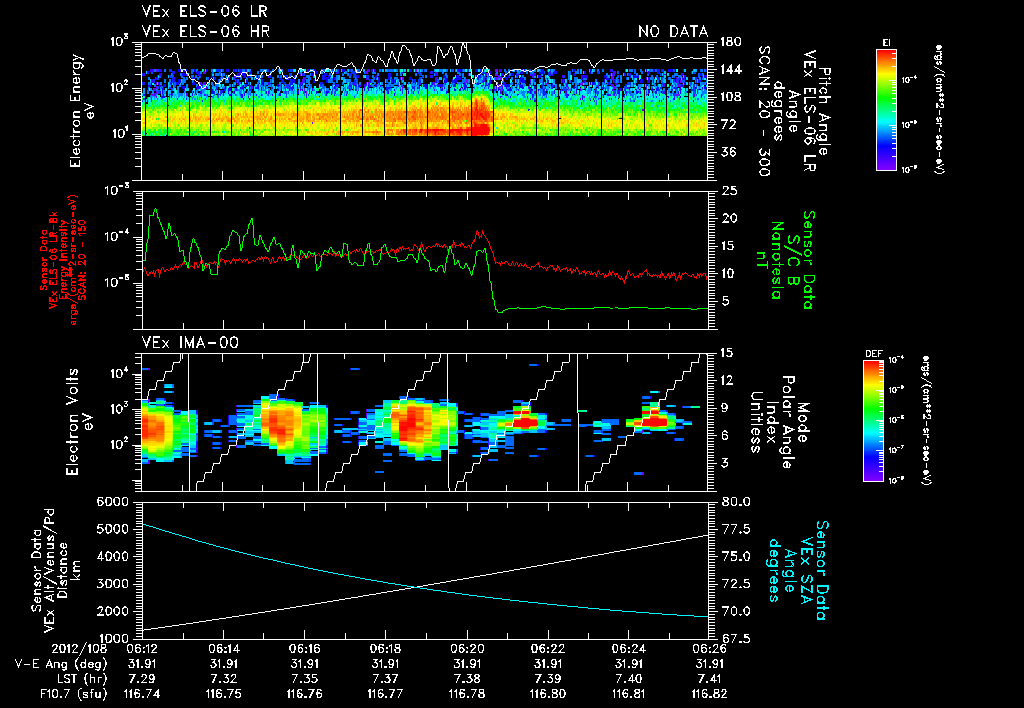Click the 25 nanotesla tick label
1024x708 pixels.
pos(728,191)
